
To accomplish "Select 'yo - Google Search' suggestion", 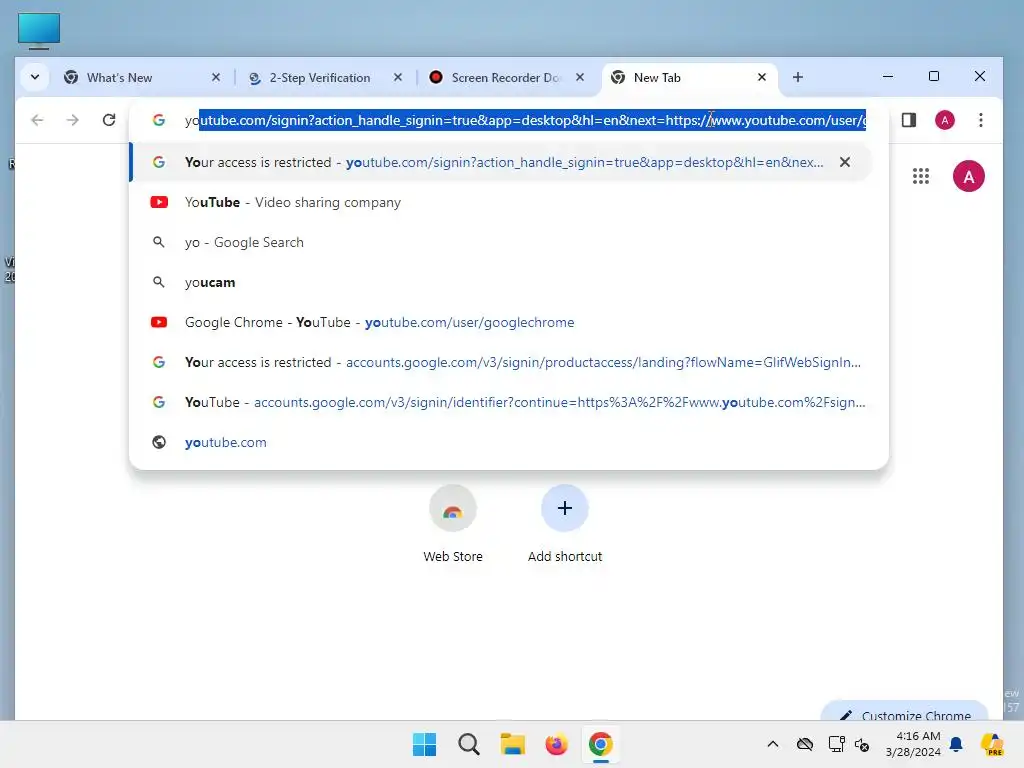I will [x=501, y=242].
